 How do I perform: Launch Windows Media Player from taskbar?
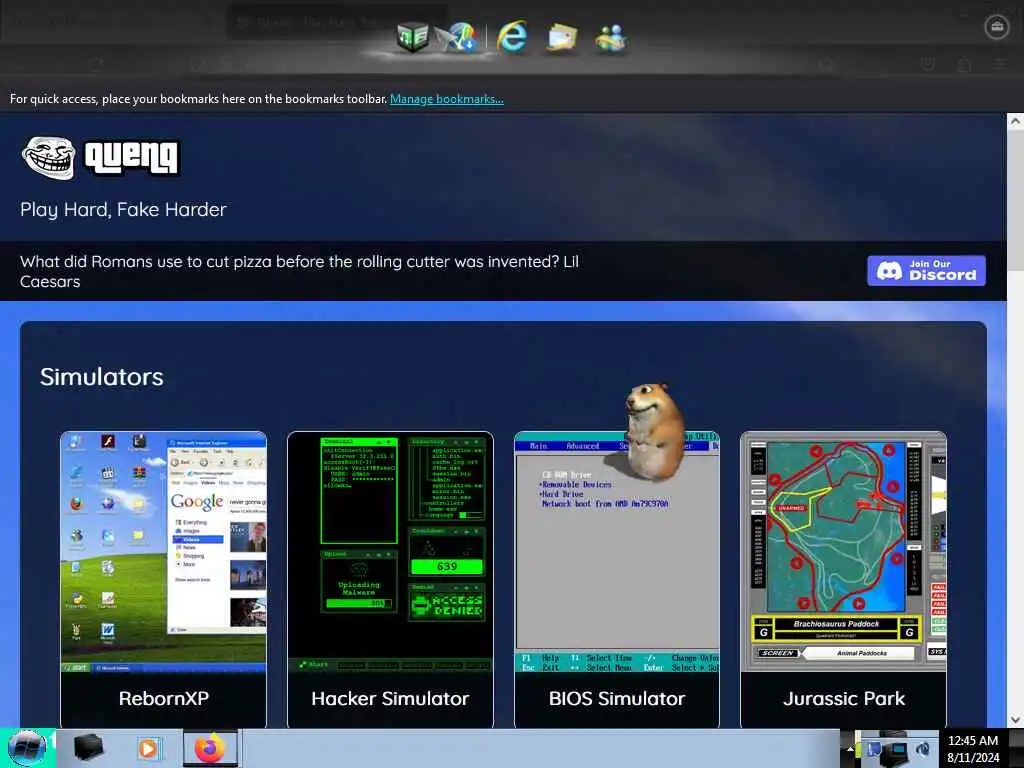click(148, 748)
